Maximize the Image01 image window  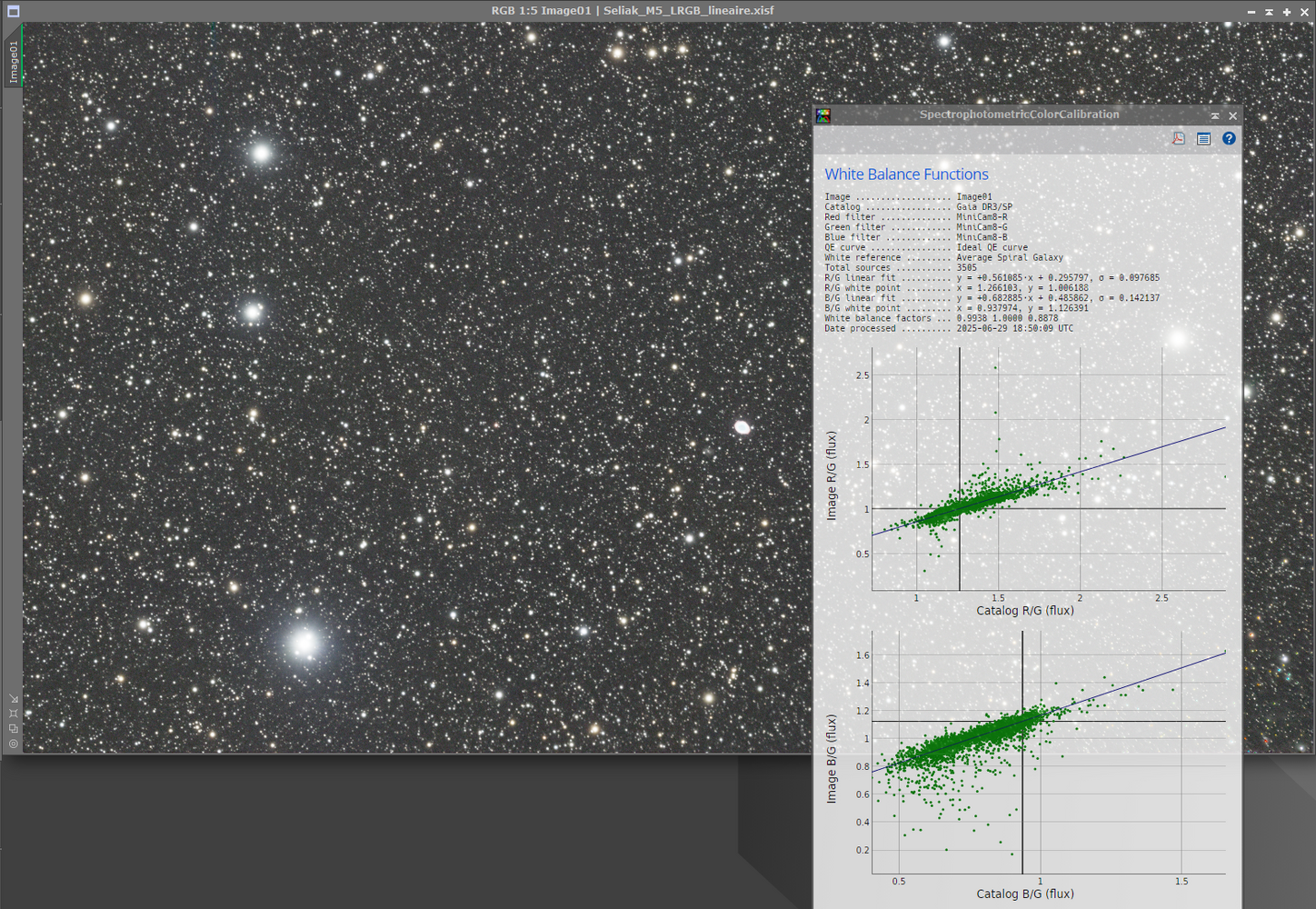[1287, 12]
